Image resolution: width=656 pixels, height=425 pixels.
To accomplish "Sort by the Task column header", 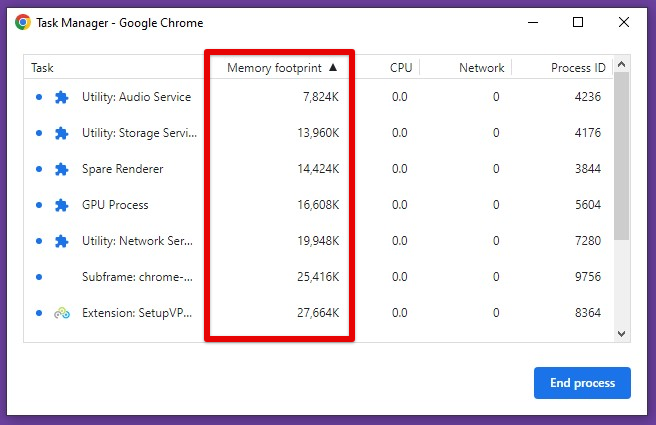I will 42,68.
